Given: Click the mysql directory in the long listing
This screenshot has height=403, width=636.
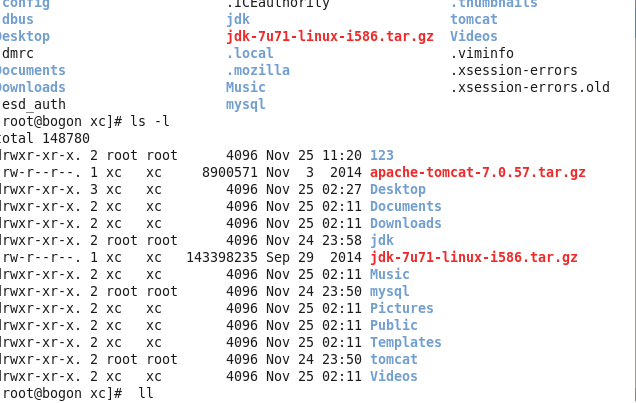Looking at the screenshot, I should [x=389, y=292].
